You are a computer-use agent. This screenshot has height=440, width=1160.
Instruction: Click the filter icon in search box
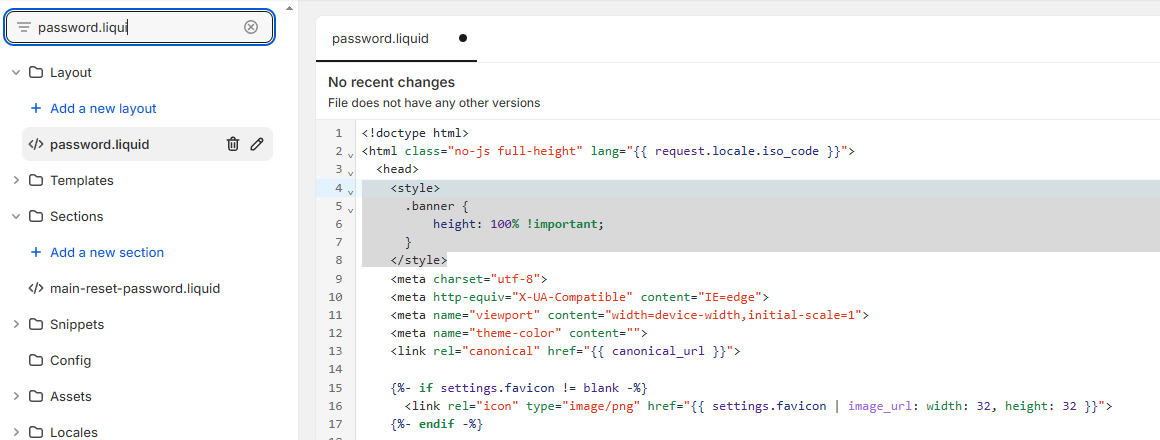pyautogui.click(x=24, y=27)
